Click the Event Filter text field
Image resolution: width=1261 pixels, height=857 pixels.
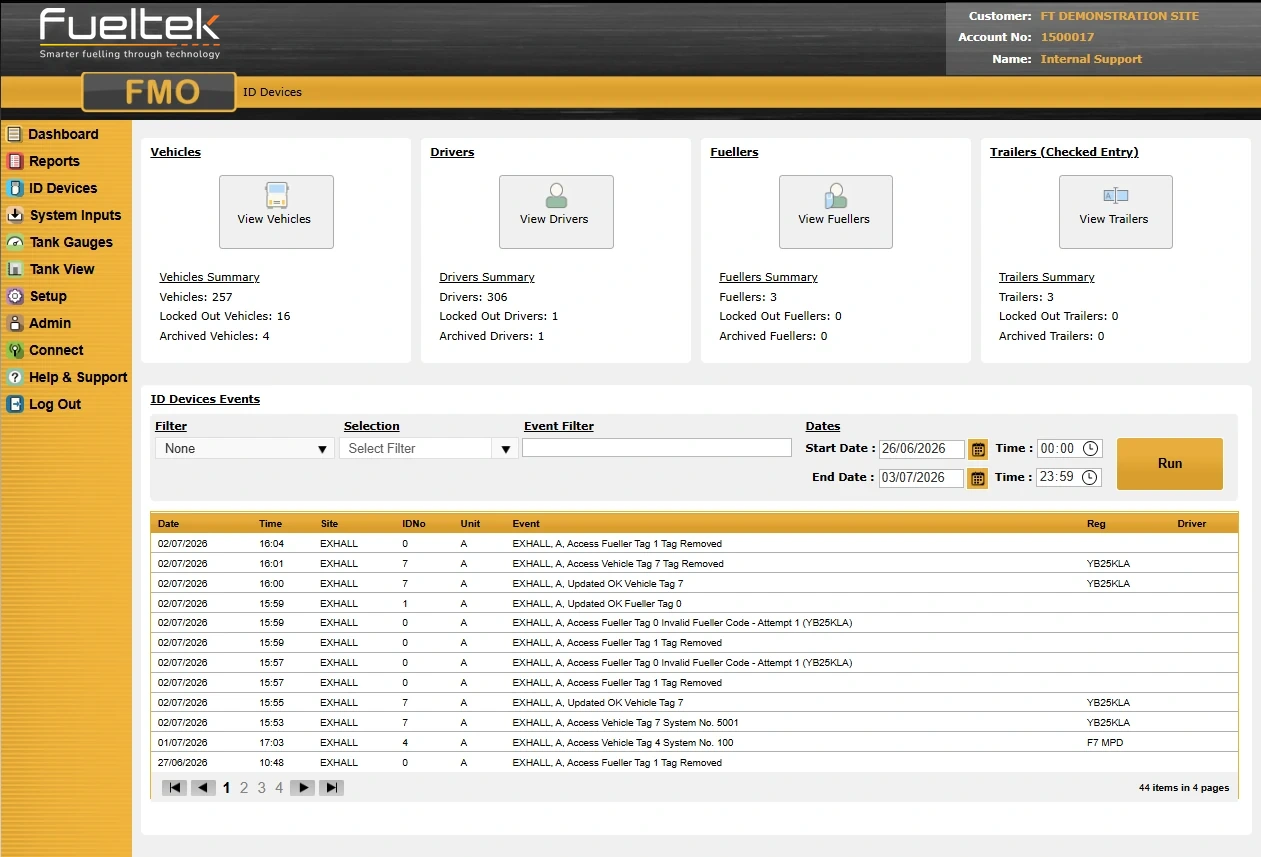(x=657, y=448)
